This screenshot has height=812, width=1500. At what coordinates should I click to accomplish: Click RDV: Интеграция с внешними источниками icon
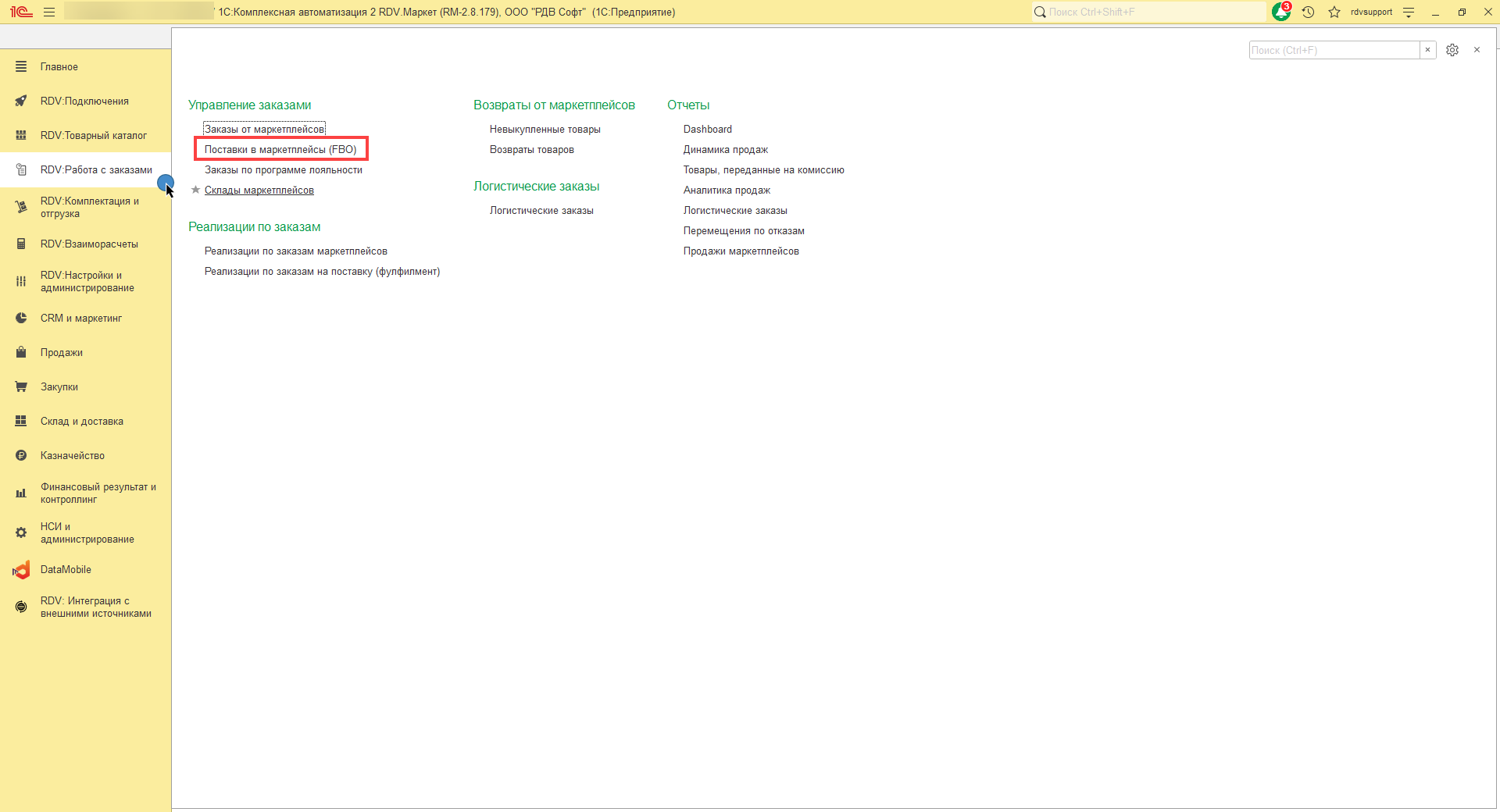tap(21, 607)
